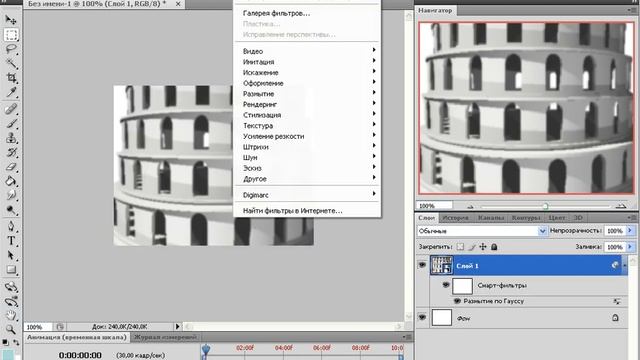Click the foreground color swatch

pyautogui.click(x=7, y=355)
